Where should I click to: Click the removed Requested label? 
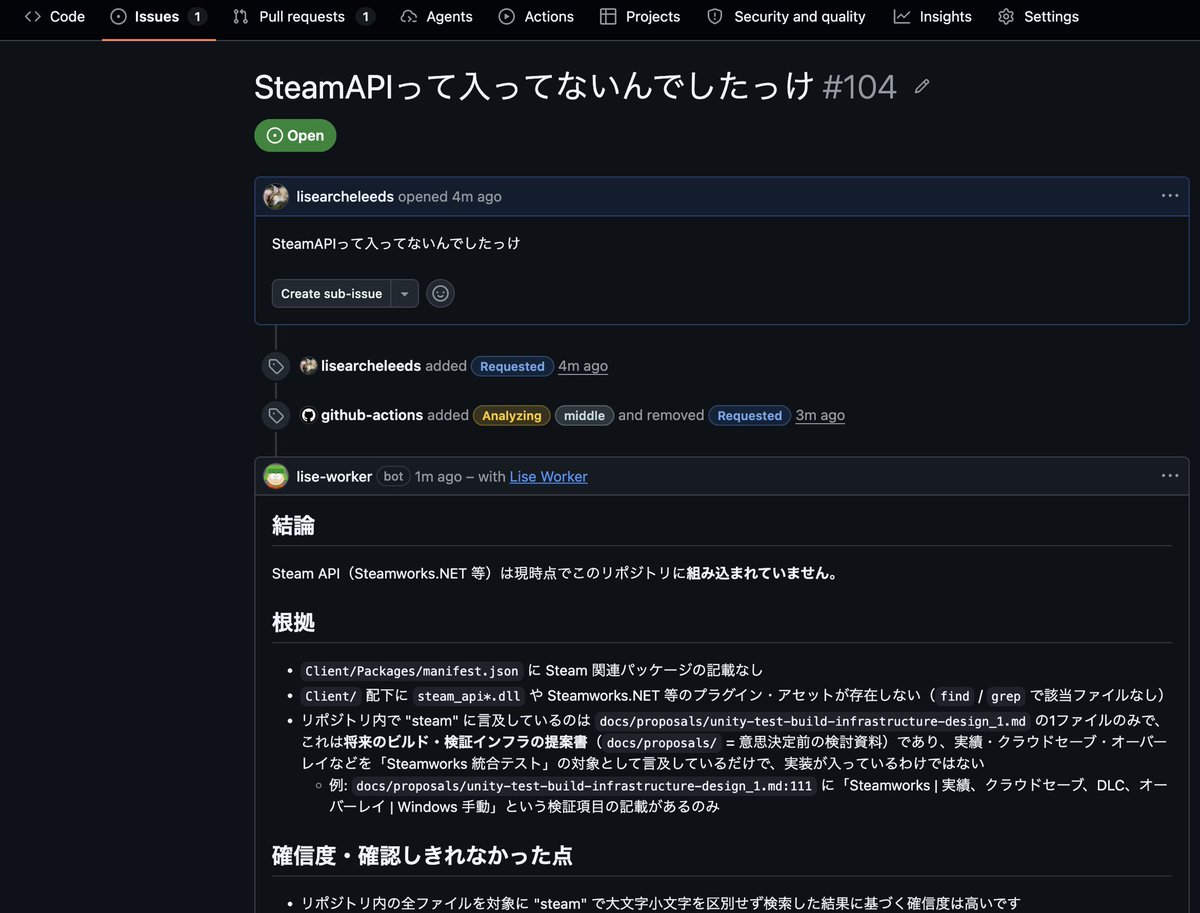click(x=750, y=415)
